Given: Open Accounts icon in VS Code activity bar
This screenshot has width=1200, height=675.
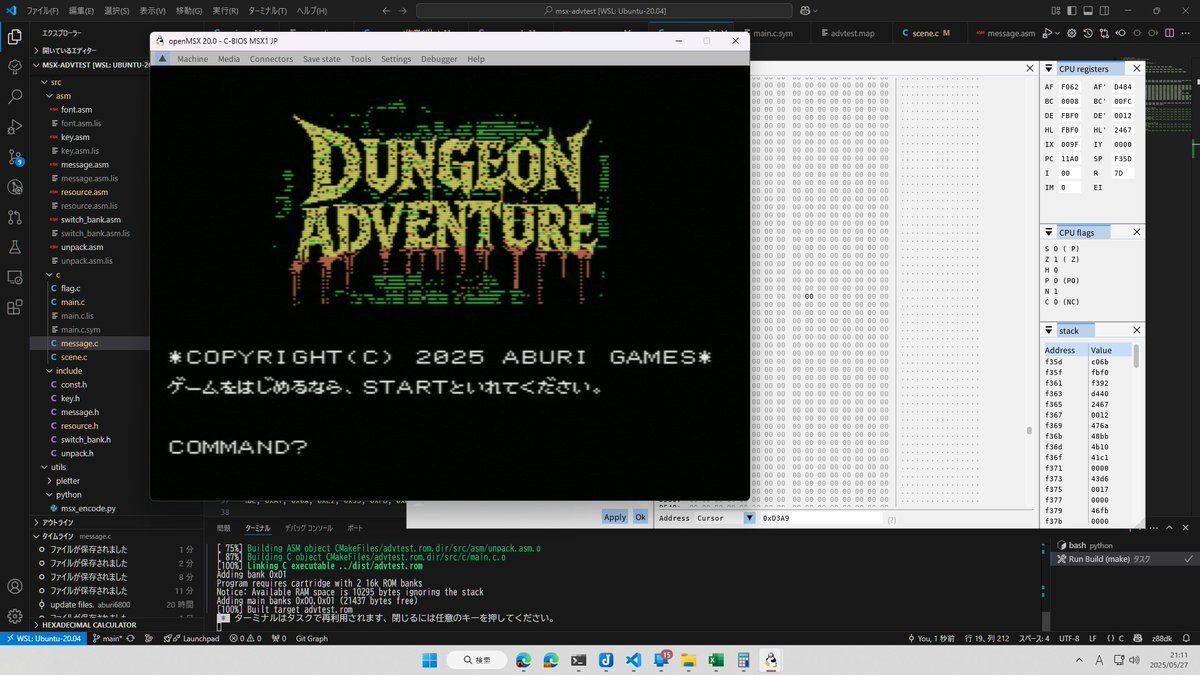Looking at the screenshot, I should [x=15, y=587].
